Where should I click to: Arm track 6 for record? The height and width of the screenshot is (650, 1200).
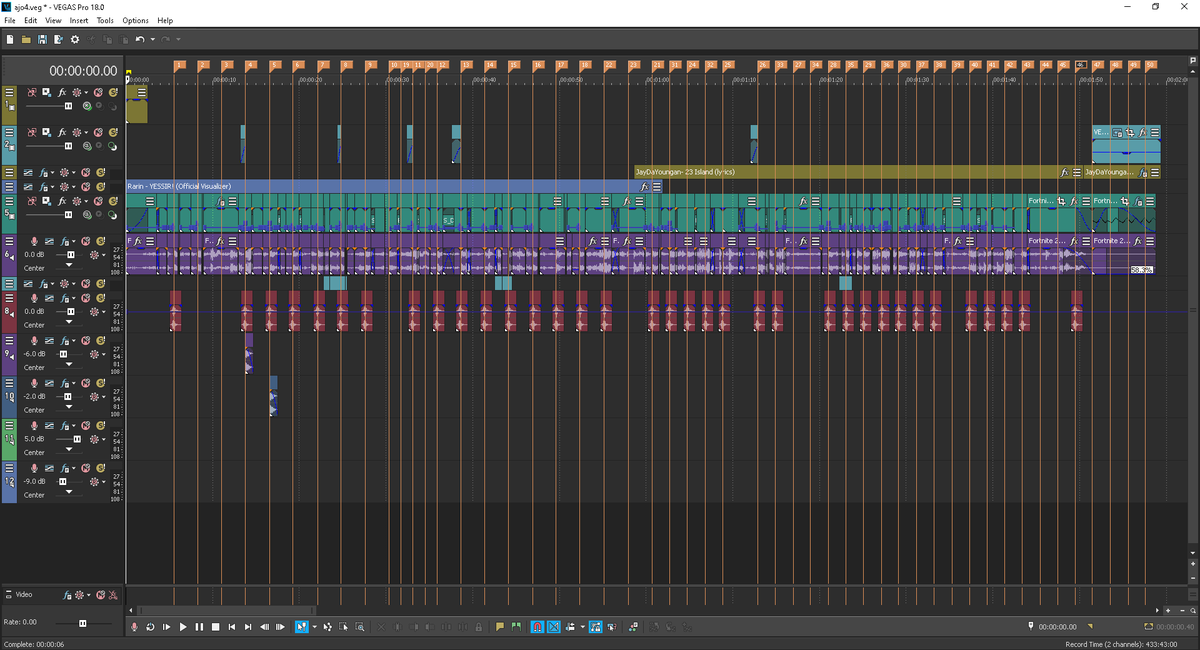pyautogui.click(x=35, y=241)
